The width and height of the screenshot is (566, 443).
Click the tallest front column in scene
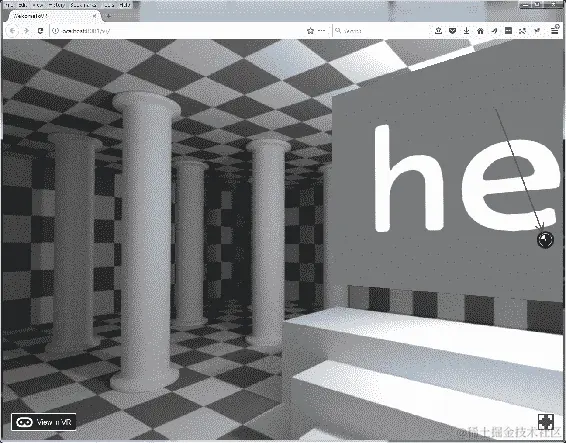click(145, 242)
